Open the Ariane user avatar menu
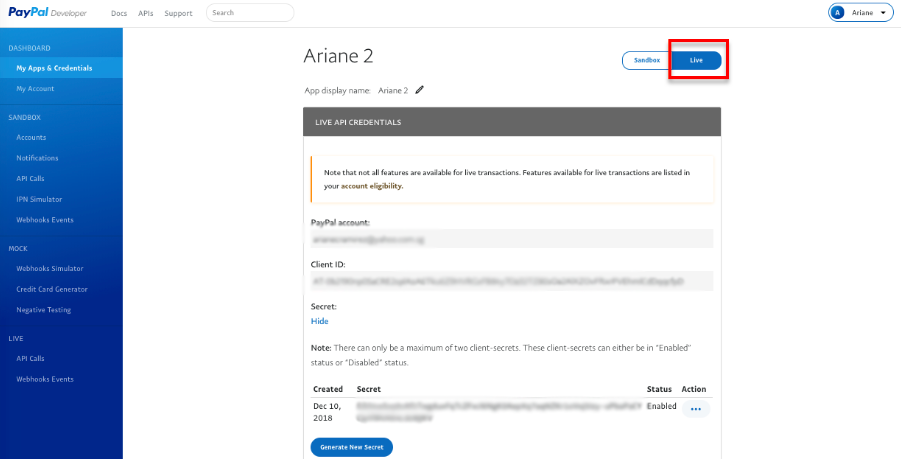 tap(860, 13)
